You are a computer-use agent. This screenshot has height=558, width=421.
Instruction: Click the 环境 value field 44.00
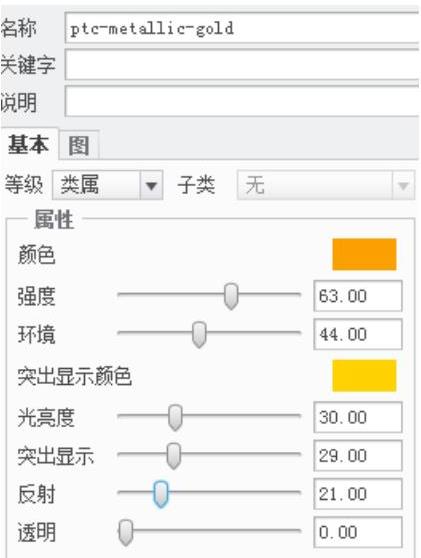358,335
